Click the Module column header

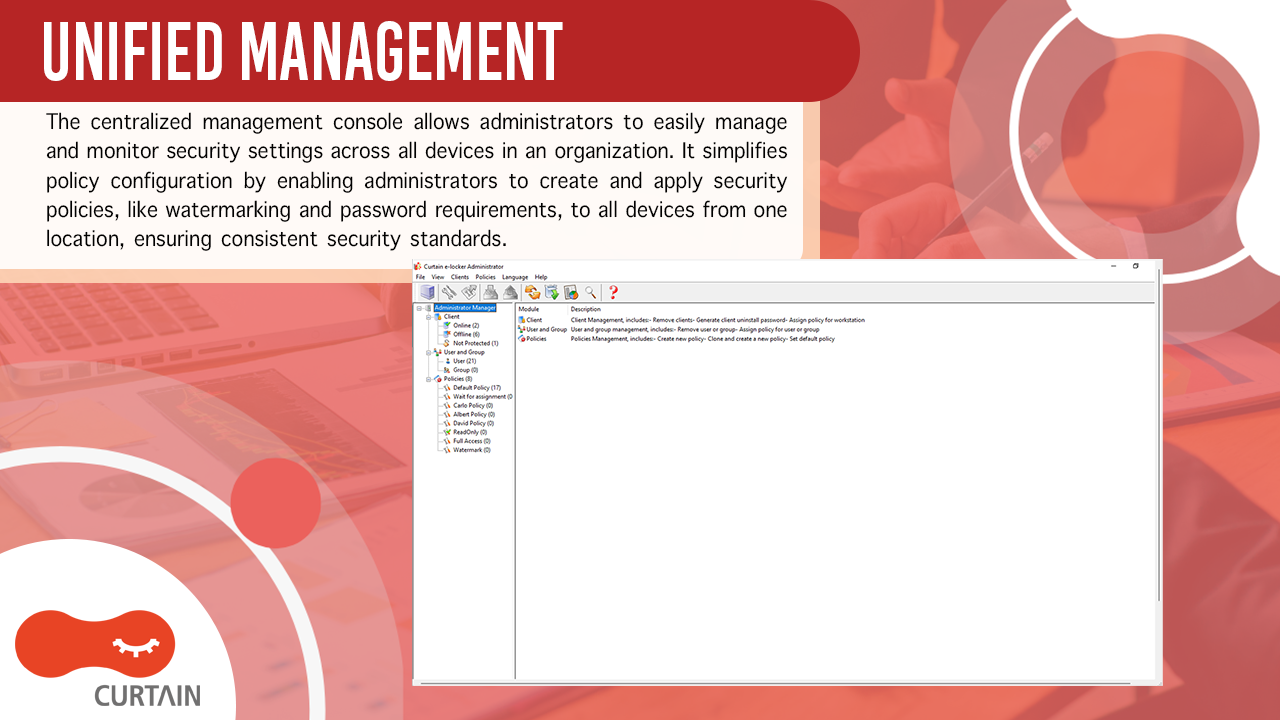coord(528,309)
